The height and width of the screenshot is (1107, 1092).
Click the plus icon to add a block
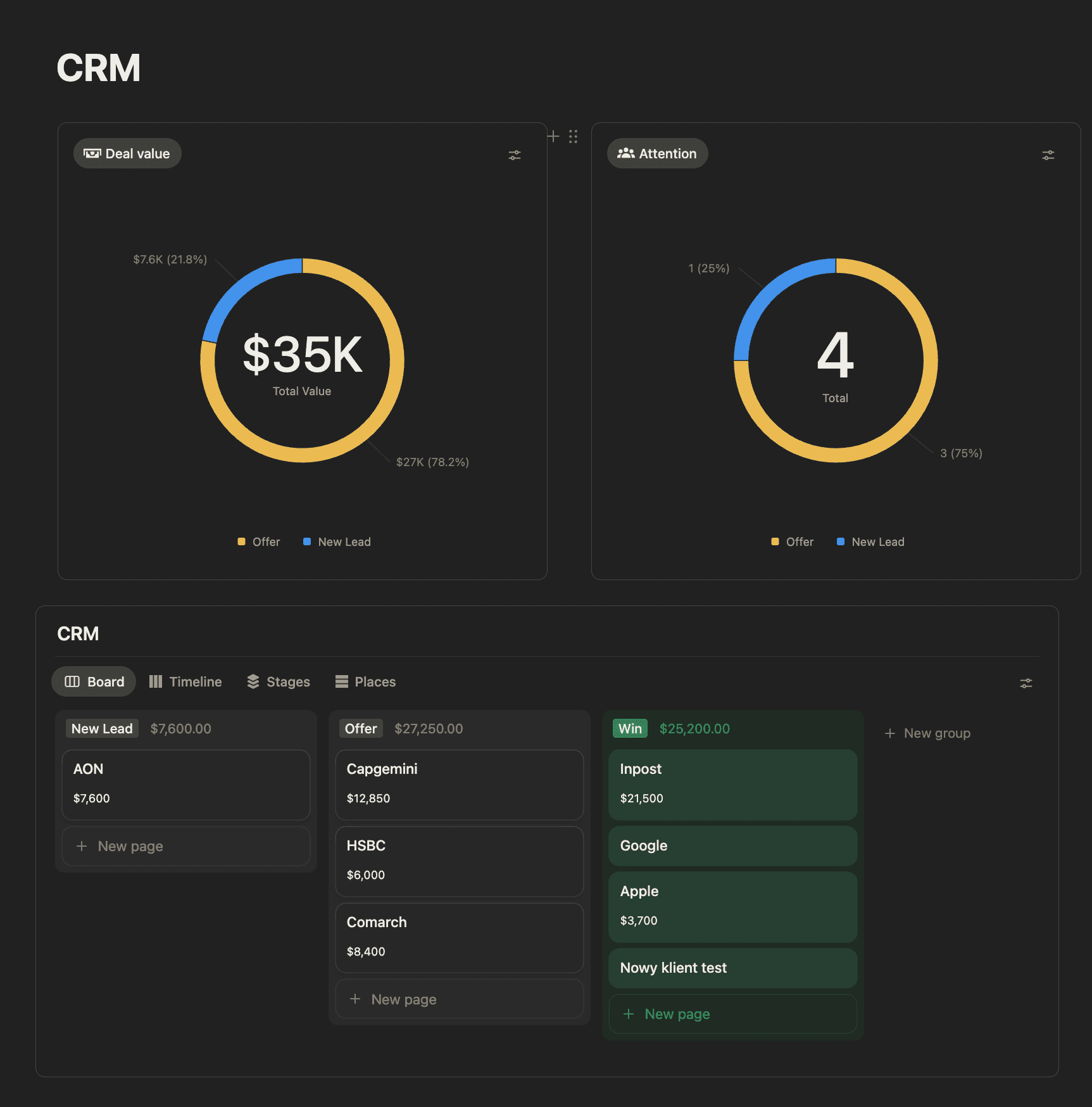(x=553, y=136)
